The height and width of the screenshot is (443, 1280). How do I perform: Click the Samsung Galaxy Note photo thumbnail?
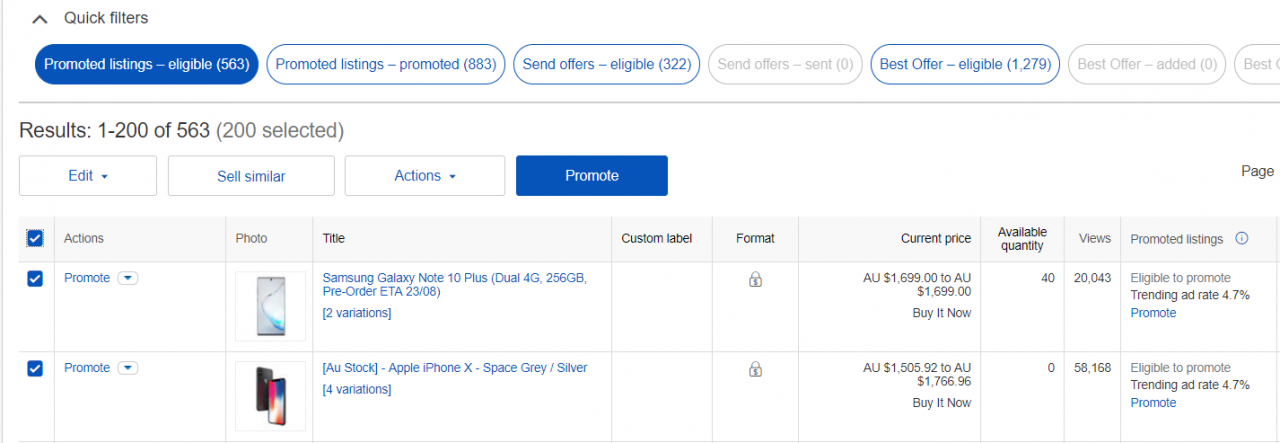[x=270, y=306]
